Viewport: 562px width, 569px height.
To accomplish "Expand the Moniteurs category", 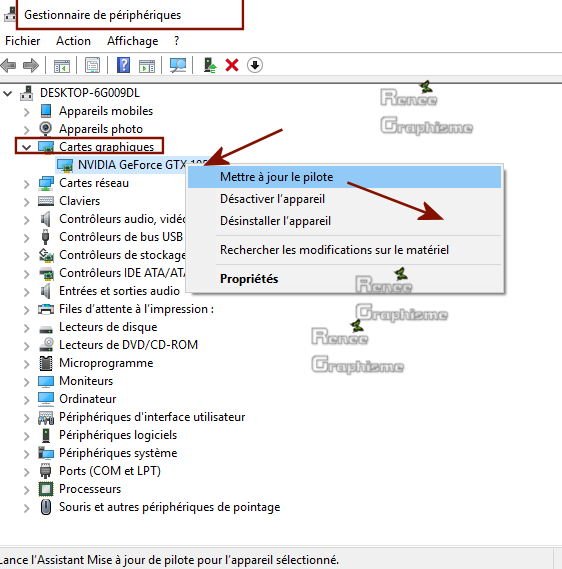I will (26, 382).
